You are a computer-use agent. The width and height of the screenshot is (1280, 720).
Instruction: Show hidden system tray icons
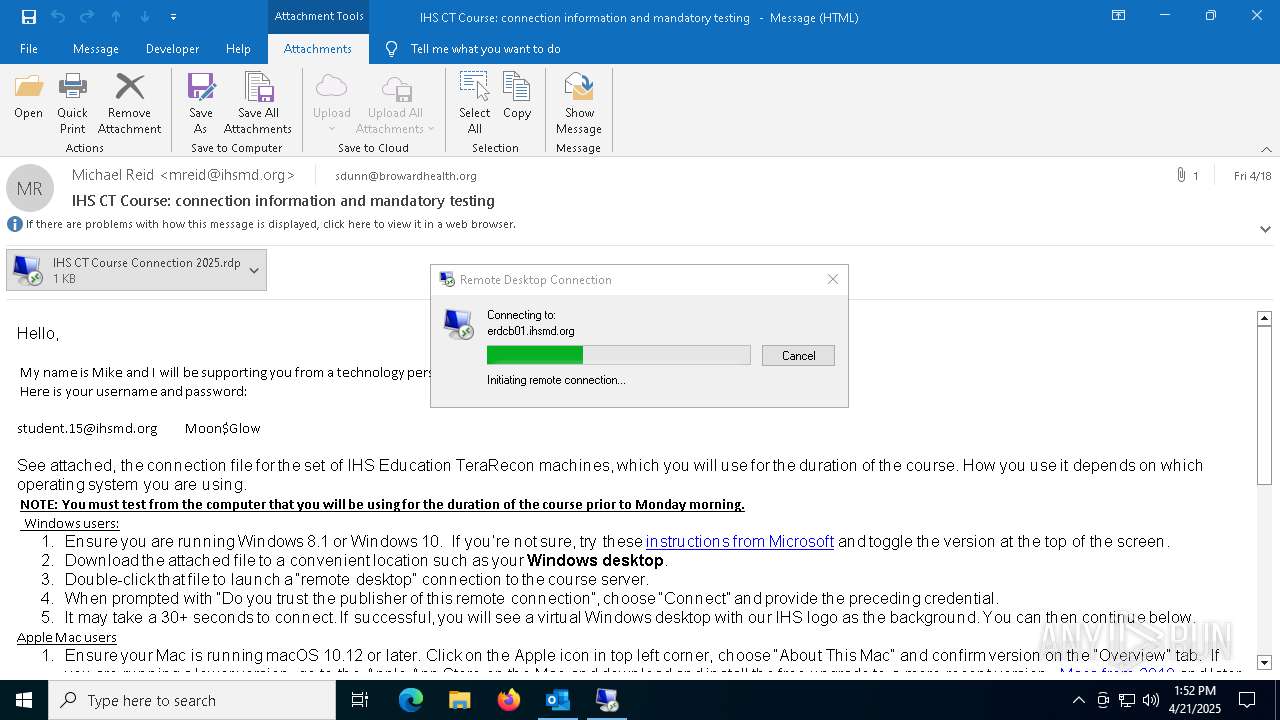pyautogui.click(x=1079, y=700)
